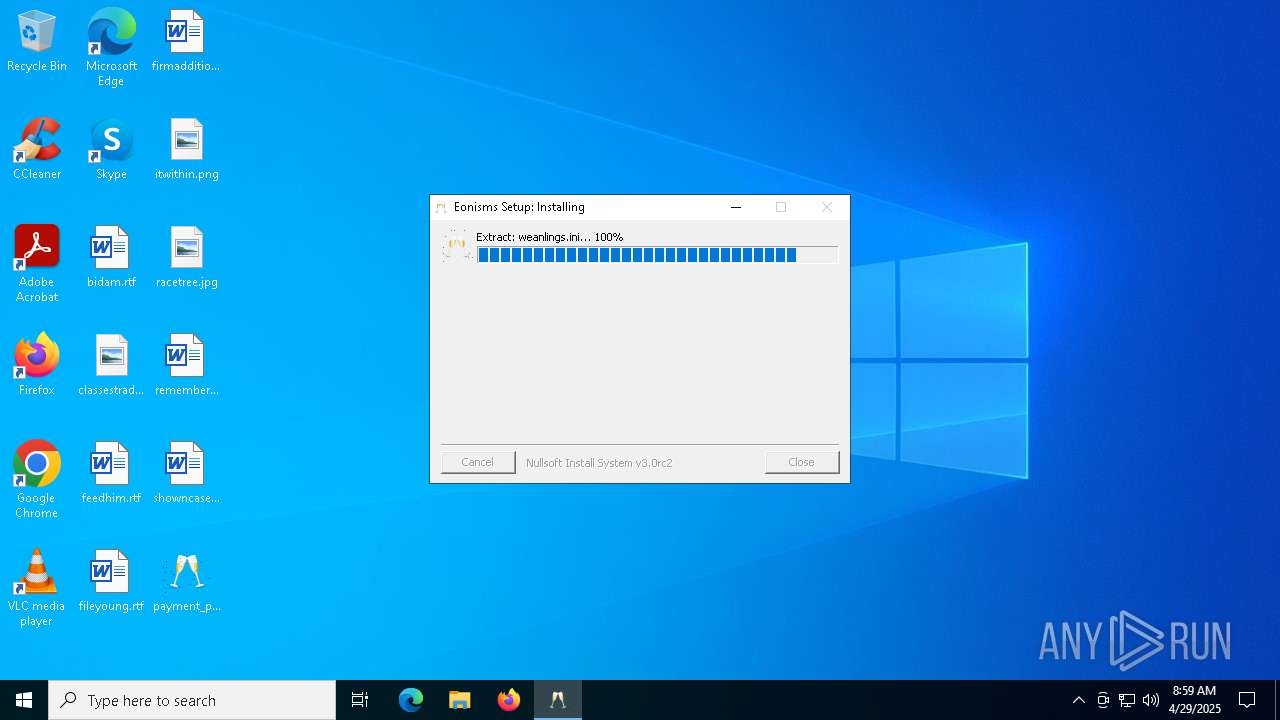Screen dimensions: 1280x720
Task: Open Adobe Acrobat desktop shortcut
Action: click(37, 264)
